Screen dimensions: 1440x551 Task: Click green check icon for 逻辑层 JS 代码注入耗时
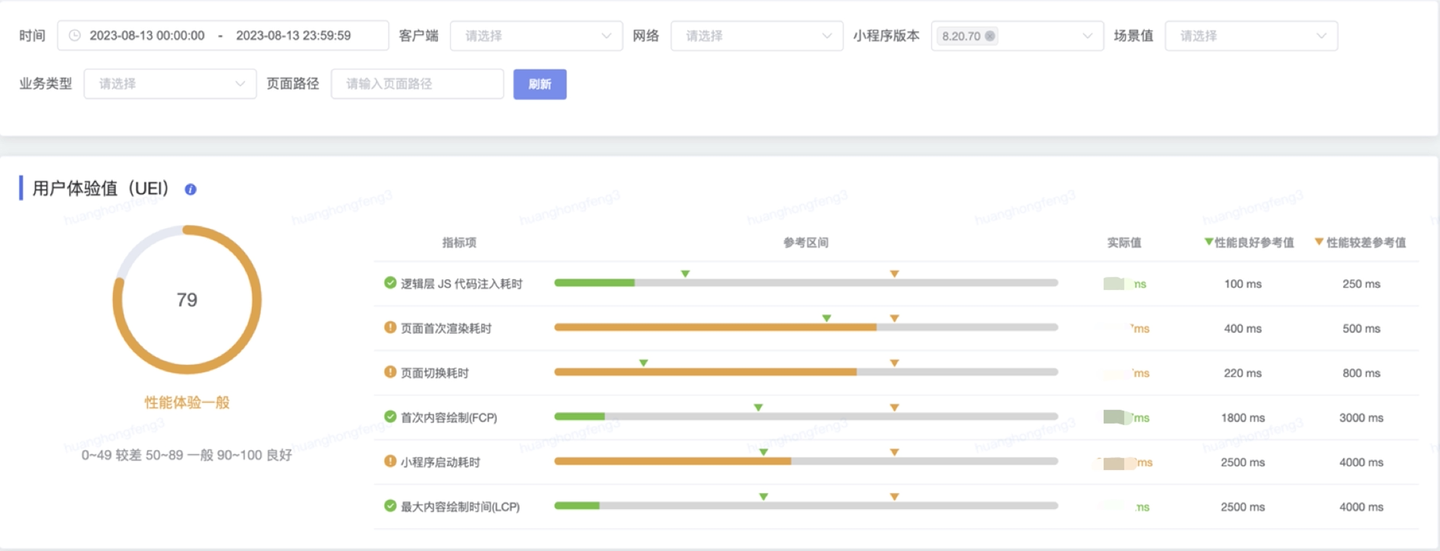(x=390, y=283)
